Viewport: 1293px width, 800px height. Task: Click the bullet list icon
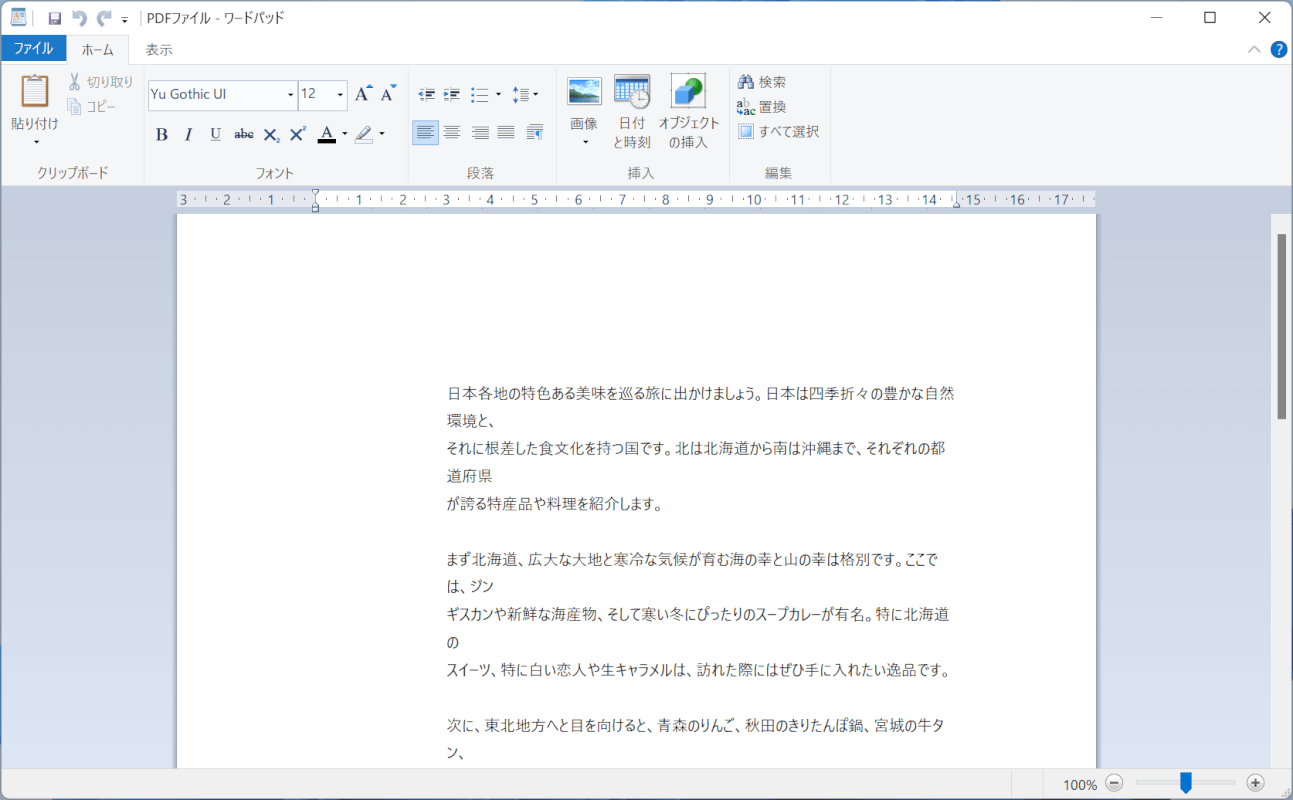(480, 95)
